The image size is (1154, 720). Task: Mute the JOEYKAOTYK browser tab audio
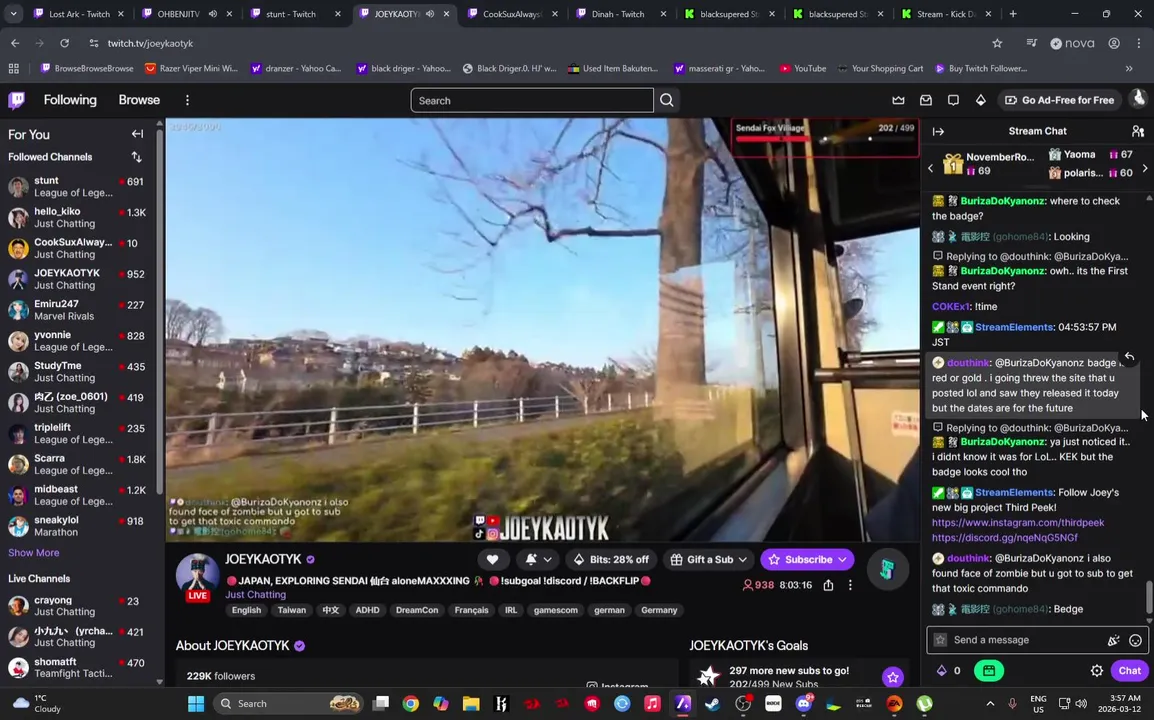coord(430,13)
